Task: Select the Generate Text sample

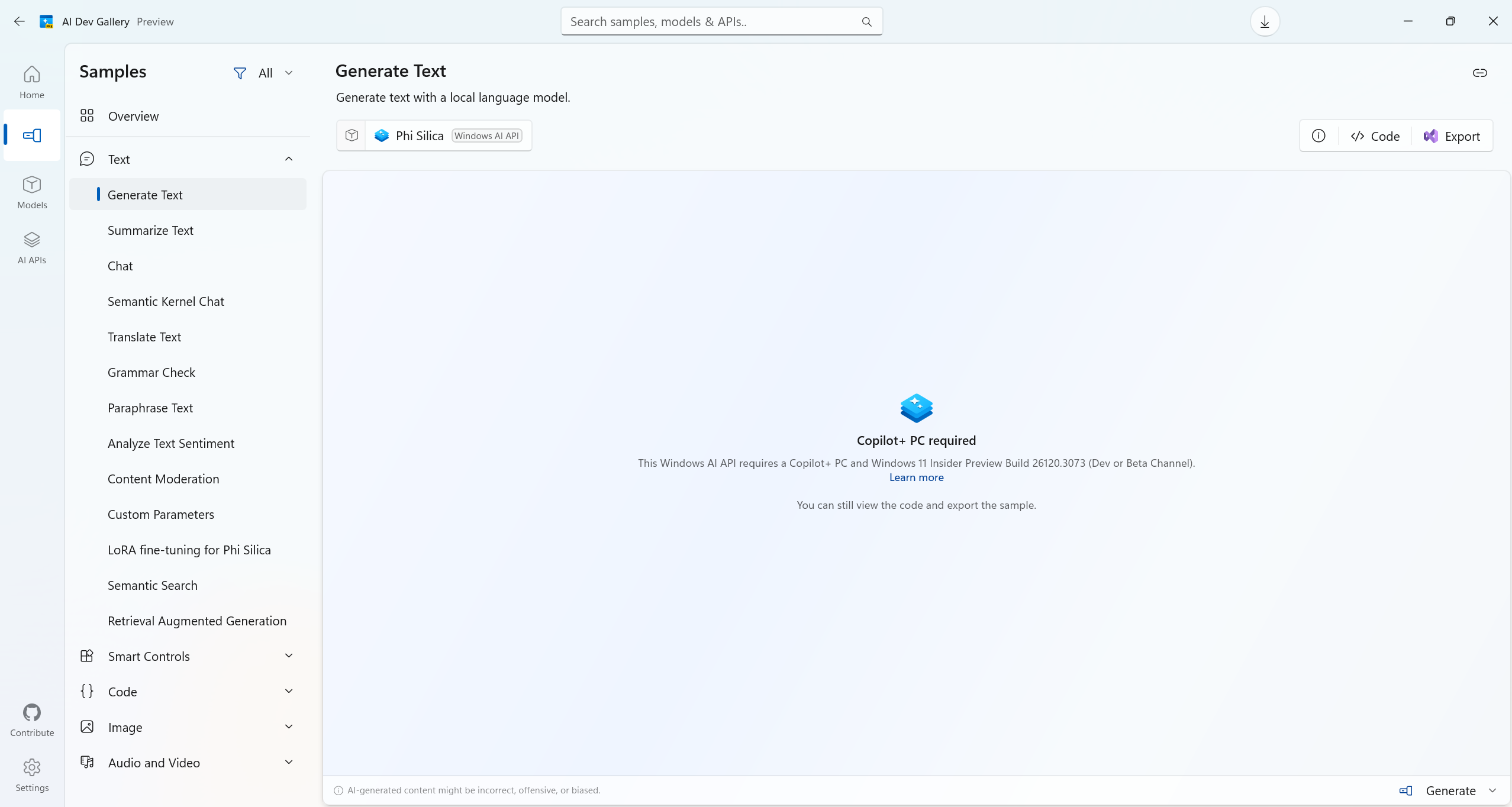Action: tap(188, 195)
